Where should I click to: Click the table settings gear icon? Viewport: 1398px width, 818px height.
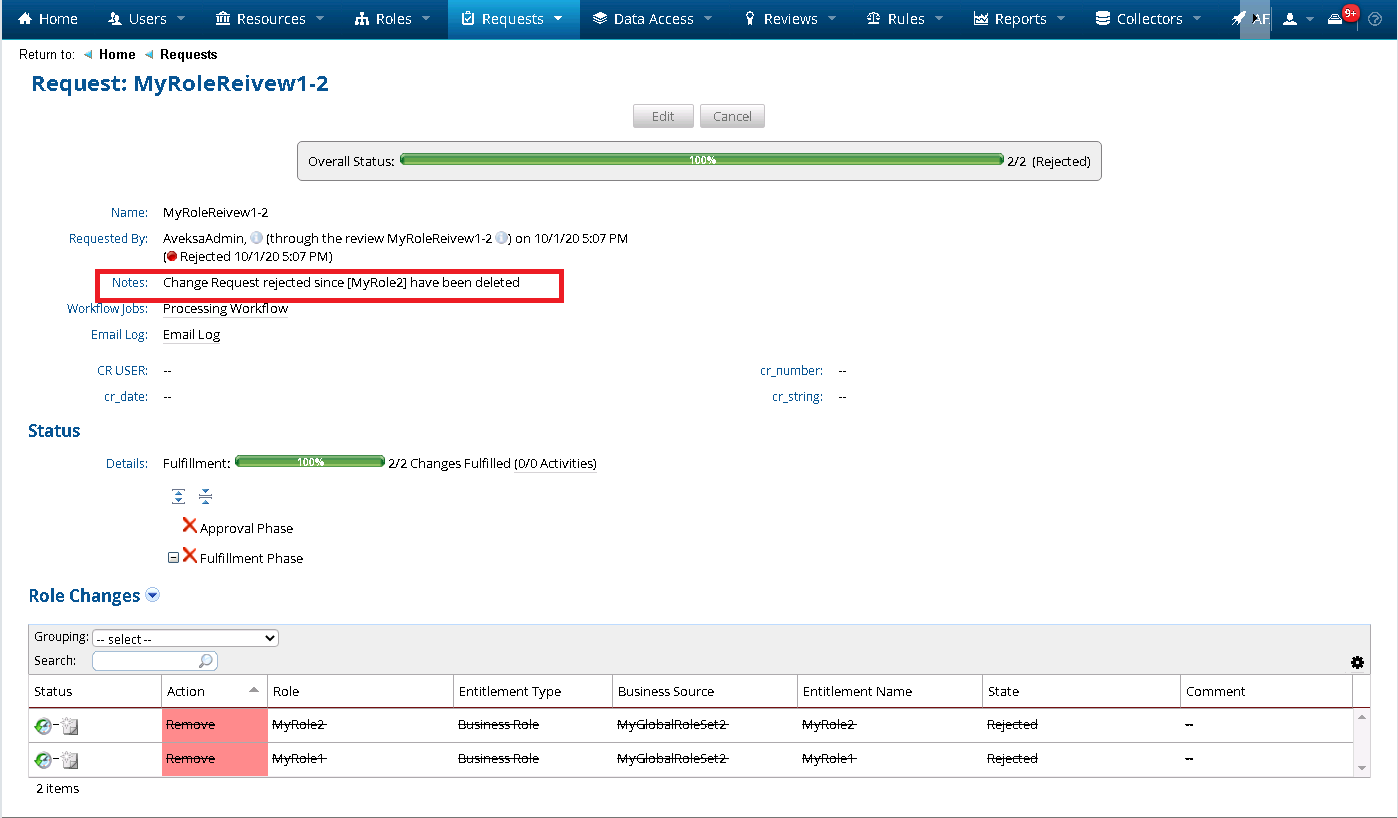click(x=1357, y=662)
